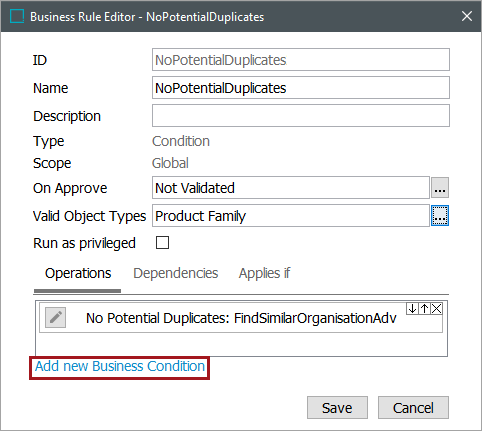Open Valid Object Types picker via ellipsis button

pos(440,216)
